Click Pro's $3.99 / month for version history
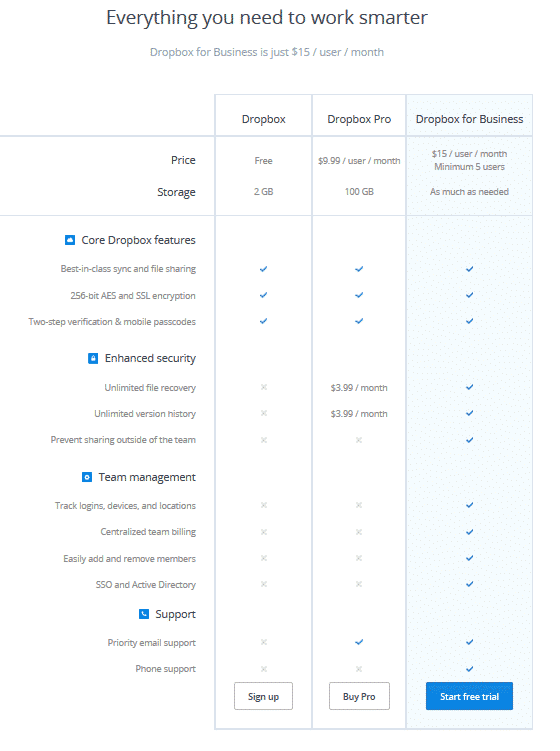 (x=359, y=413)
